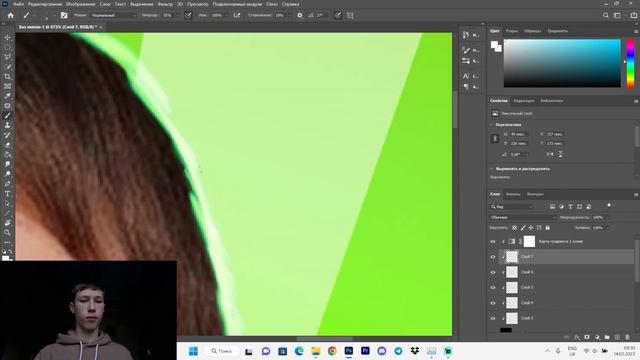The height and width of the screenshot is (360, 640).
Task: Hide the gradient map copy layer
Action: point(493,242)
